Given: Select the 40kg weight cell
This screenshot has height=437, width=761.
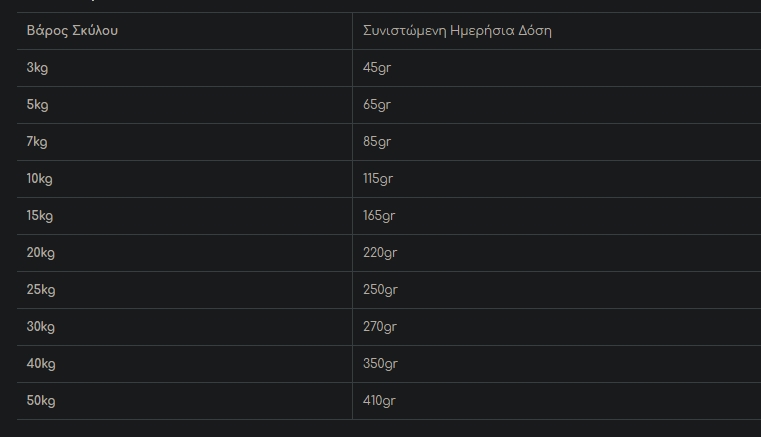Looking at the screenshot, I should [x=41, y=364].
